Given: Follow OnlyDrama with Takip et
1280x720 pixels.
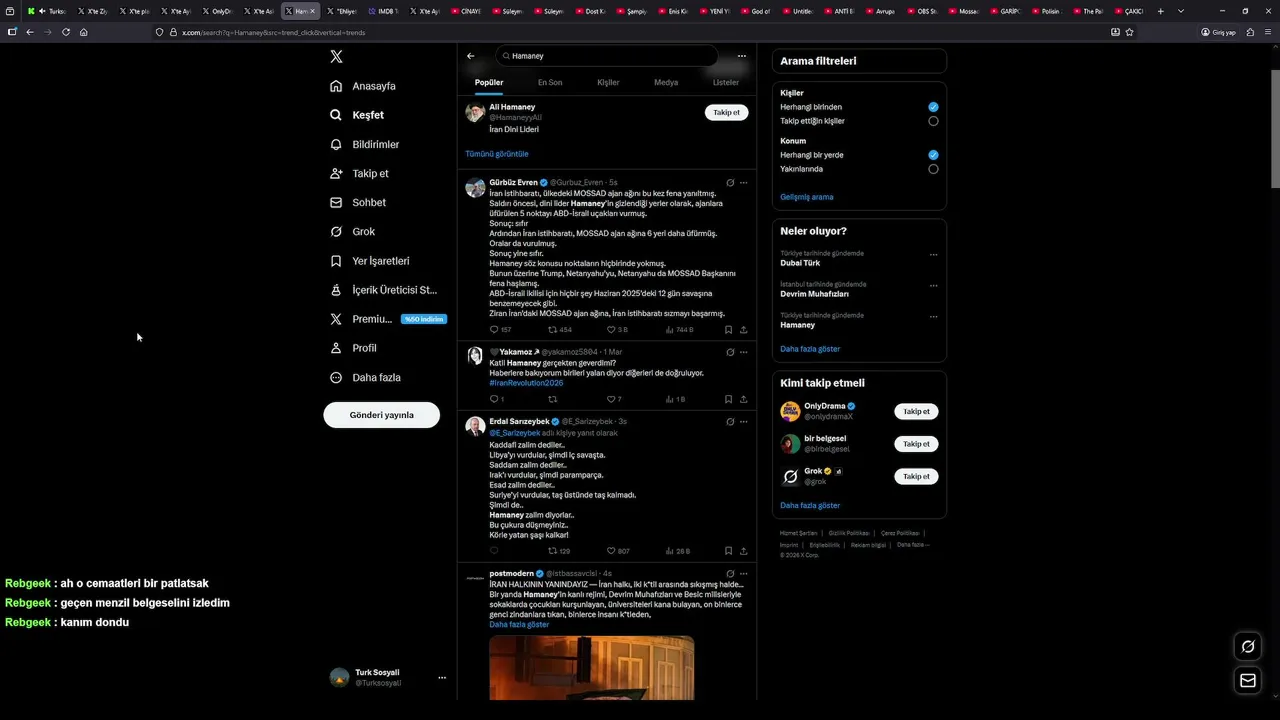Looking at the screenshot, I should (x=916, y=411).
